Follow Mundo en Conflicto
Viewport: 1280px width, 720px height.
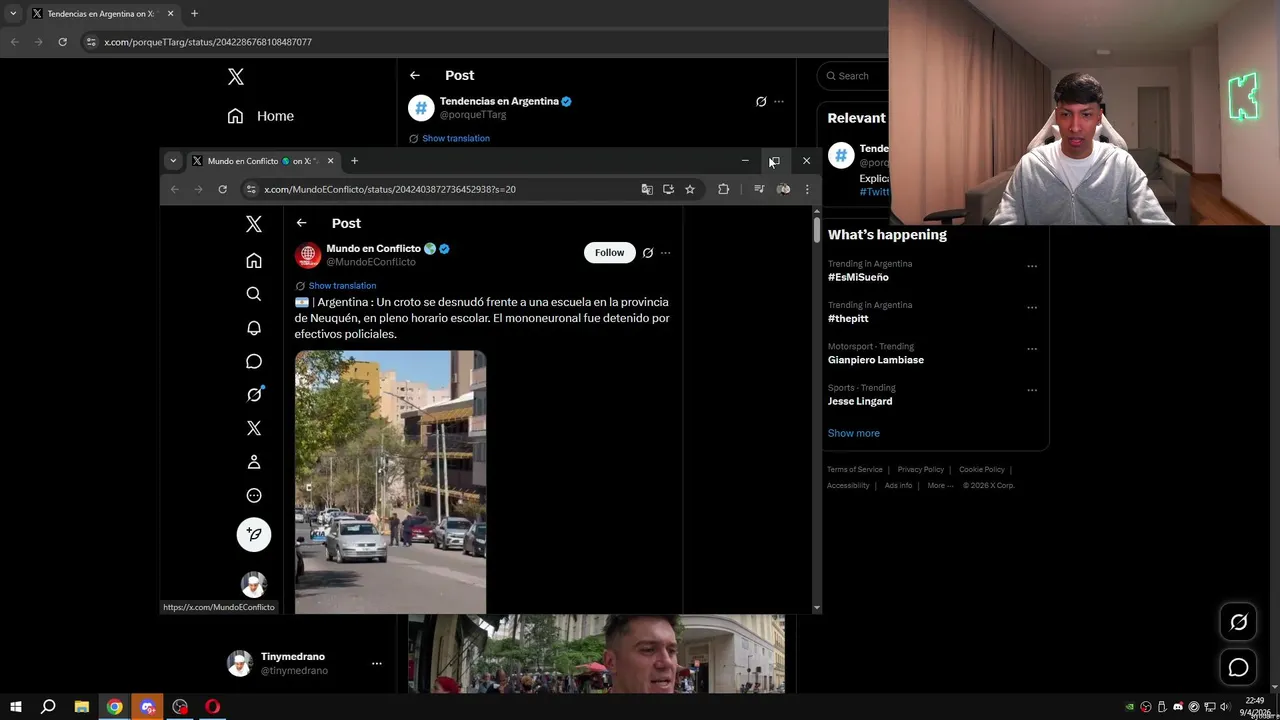(x=609, y=253)
